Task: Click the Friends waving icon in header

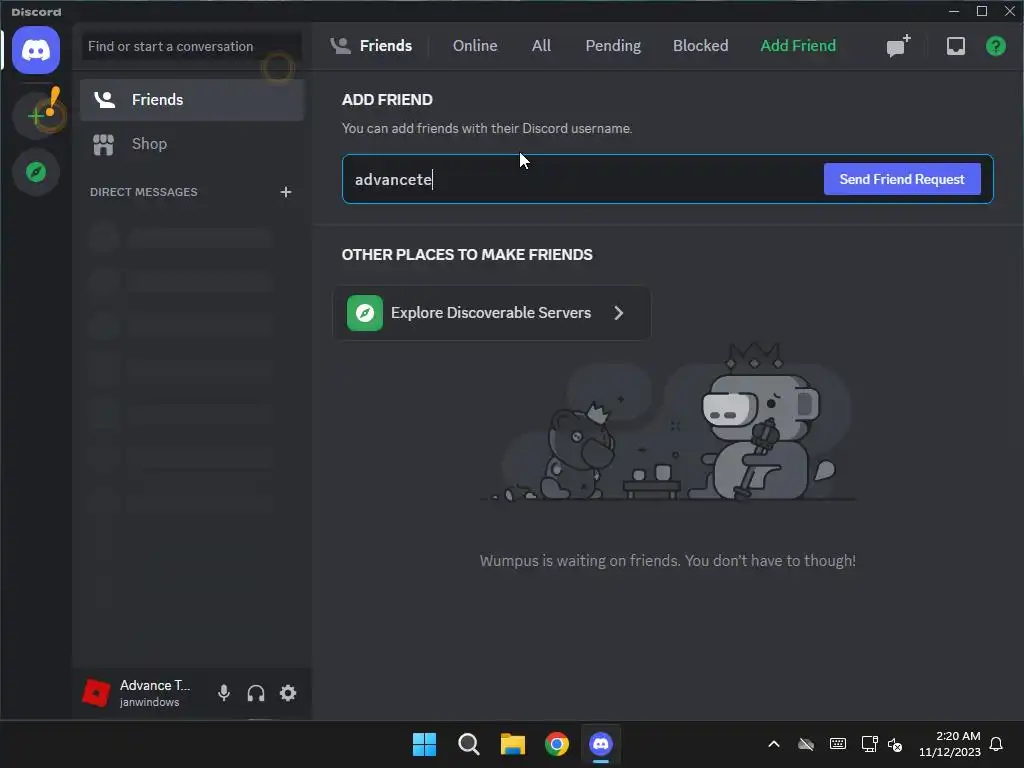Action: pos(340,46)
